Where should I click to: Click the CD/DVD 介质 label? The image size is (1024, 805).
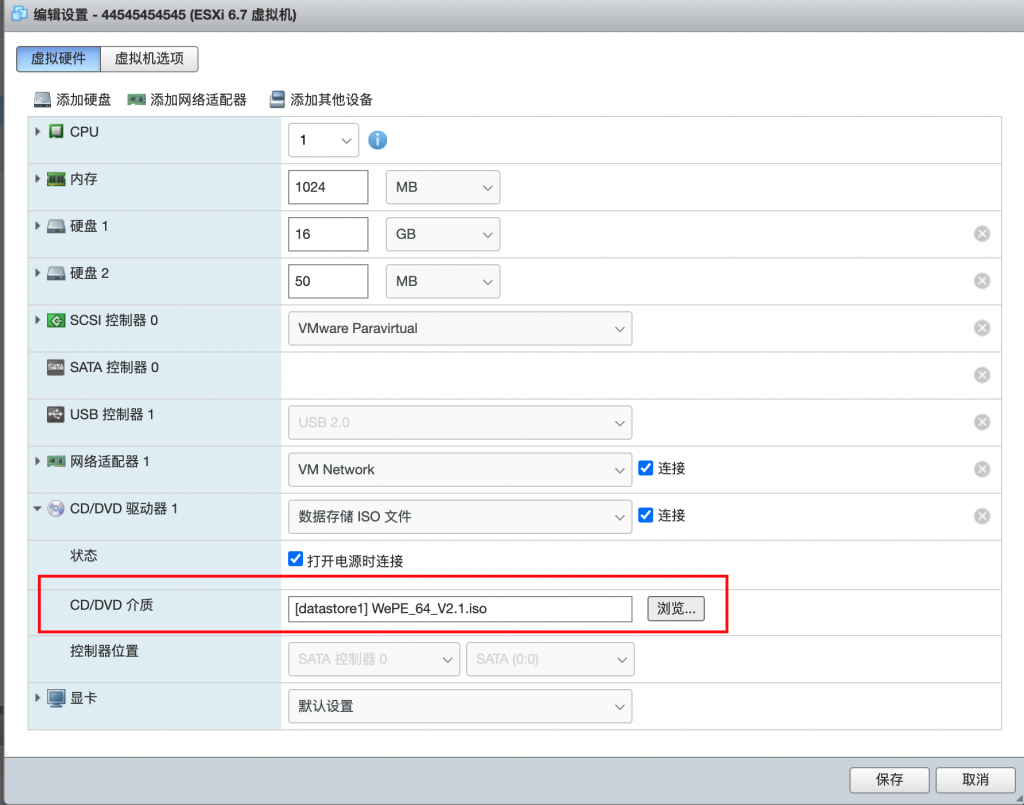click(x=112, y=605)
